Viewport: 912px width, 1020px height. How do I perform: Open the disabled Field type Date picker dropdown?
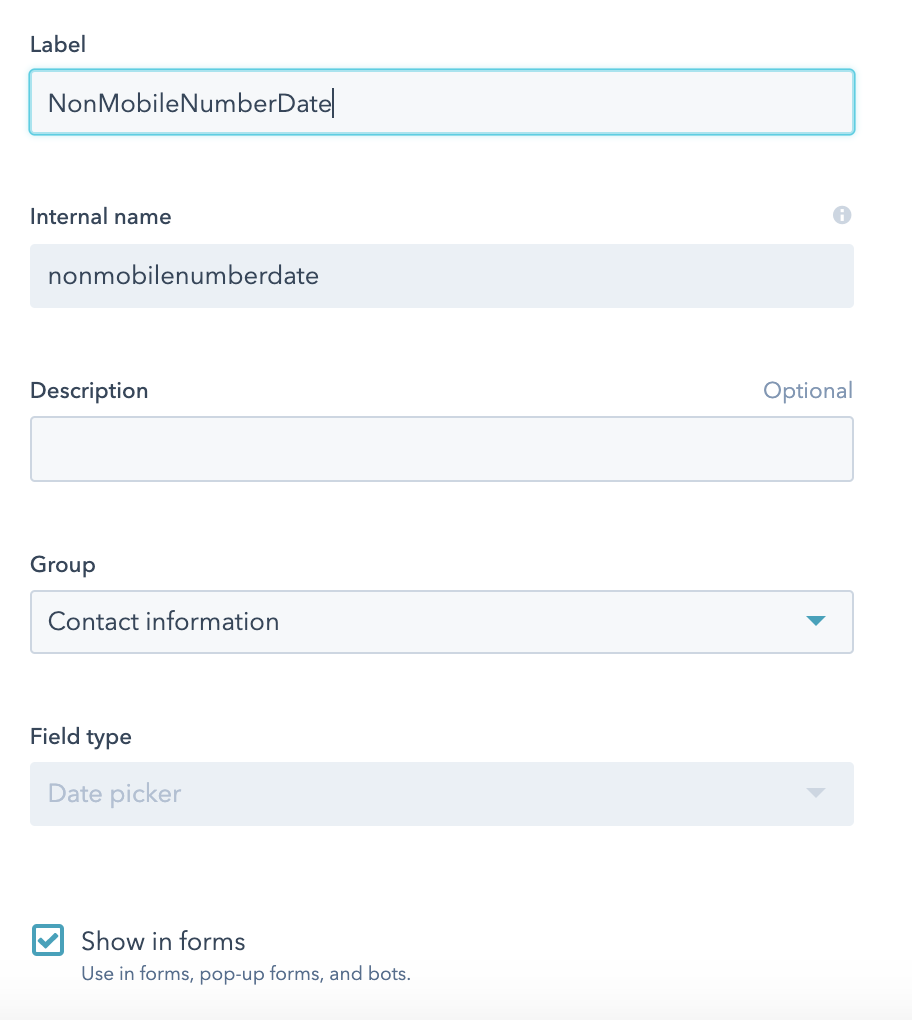coord(442,794)
